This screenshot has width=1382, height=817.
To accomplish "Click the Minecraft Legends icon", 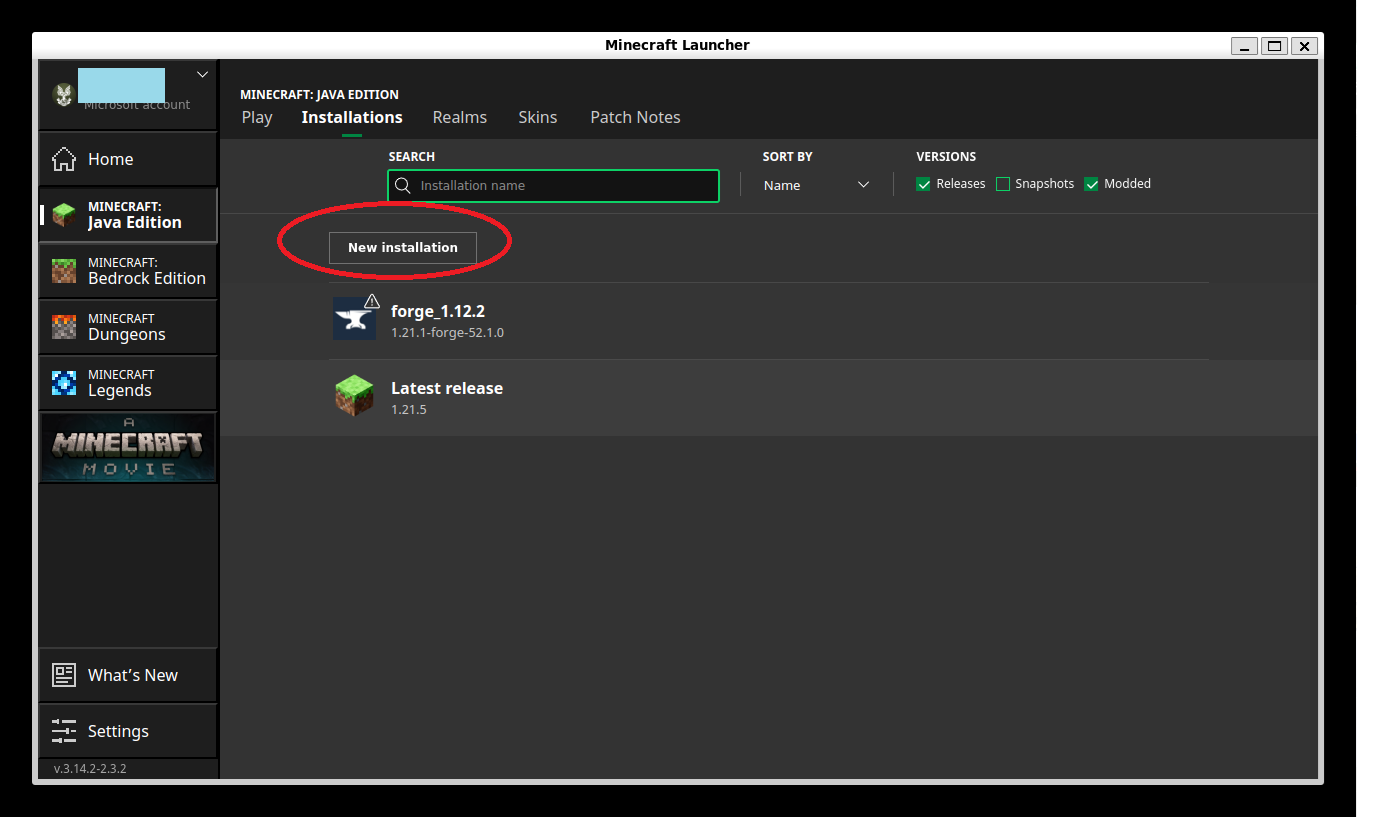I will click(x=64, y=383).
